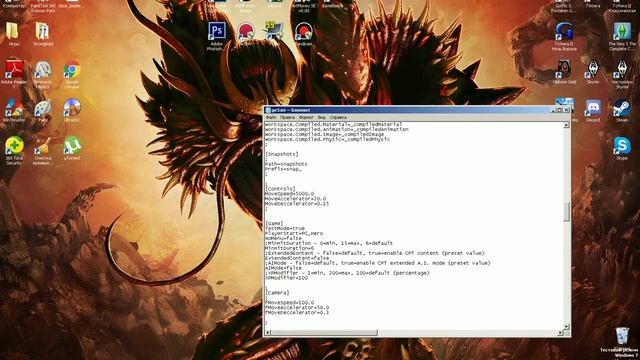Open the WinThruster shortcut
The image size is (640, 360).
point(13,111)
